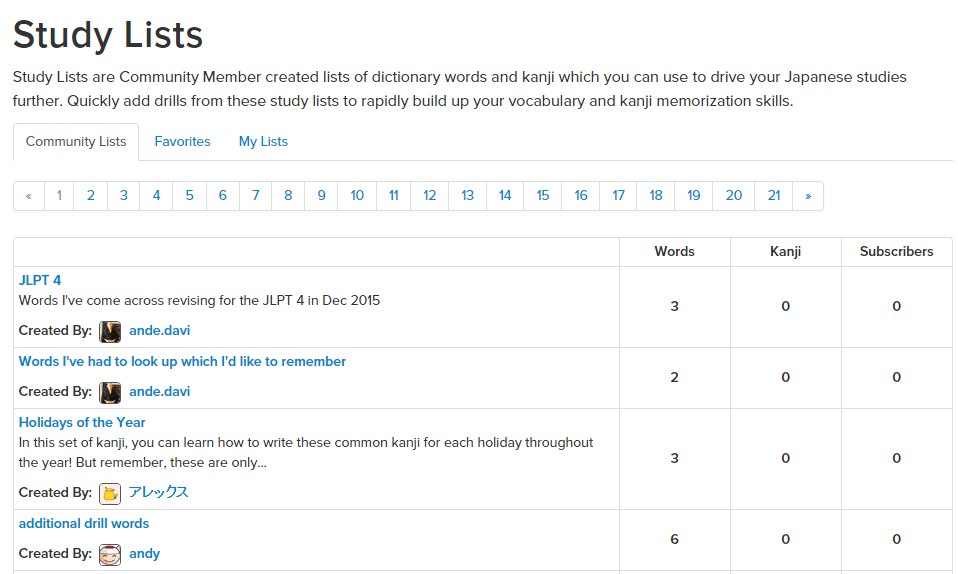Go to page 18
Screen dimensions: 958x574
[656, 196]
